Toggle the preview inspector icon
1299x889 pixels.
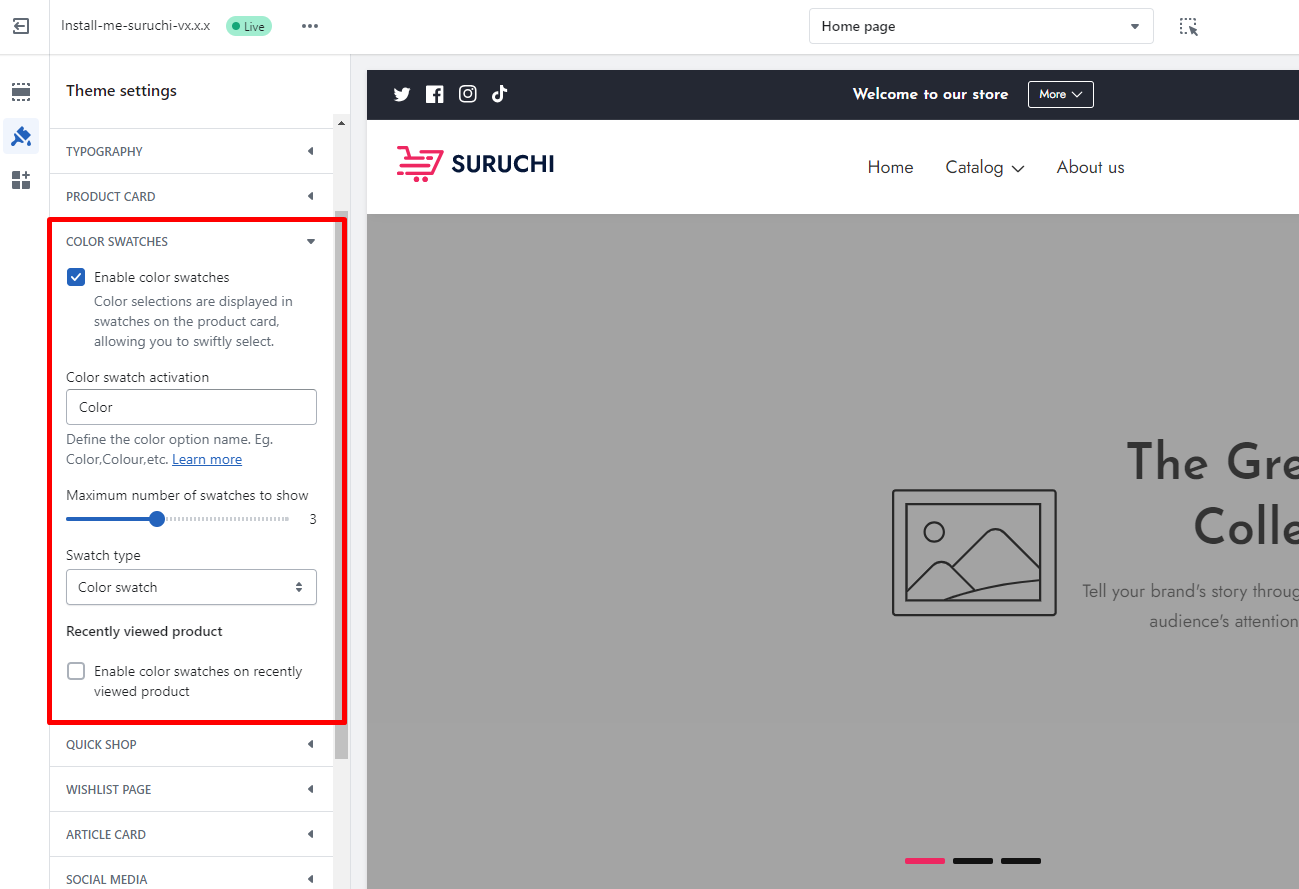point(1188,27)
